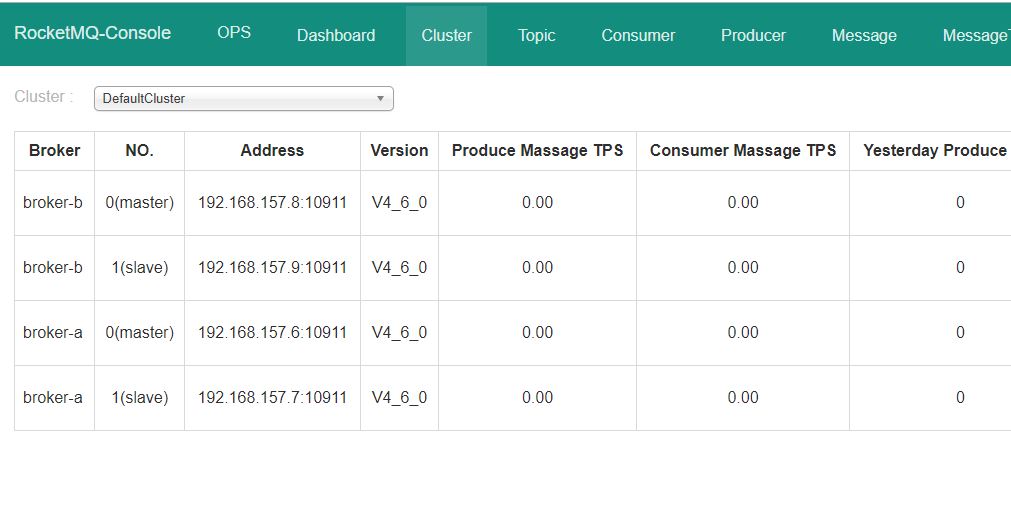Select address 192.168.157.7:10911
Screen dimensions: 1011x522
(272, 398)
